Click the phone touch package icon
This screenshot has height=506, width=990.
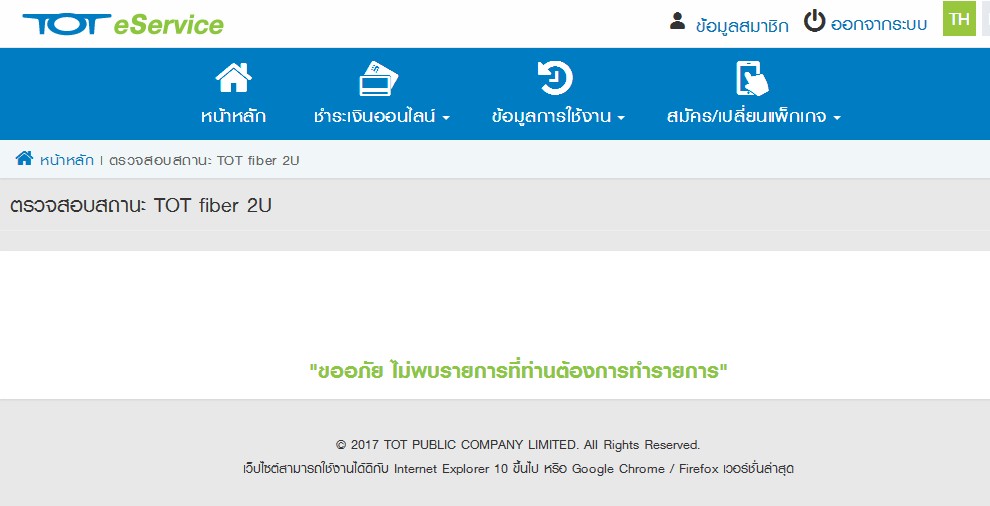pos(752,78)
